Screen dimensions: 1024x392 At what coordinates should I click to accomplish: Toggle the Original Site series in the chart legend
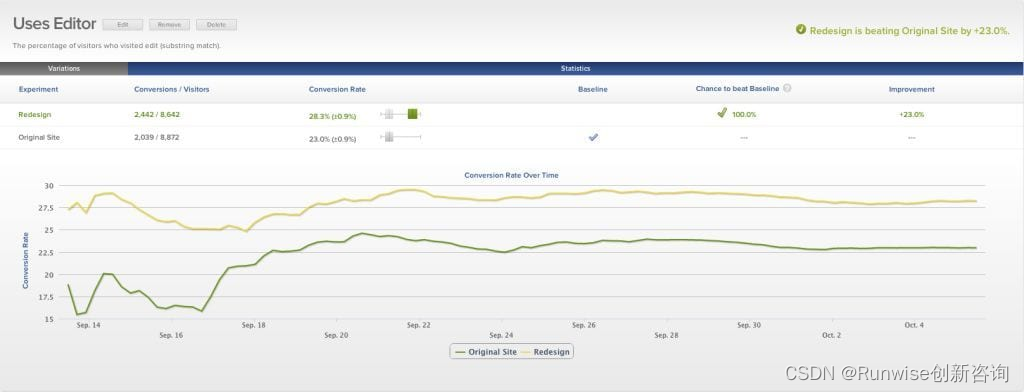486,351
